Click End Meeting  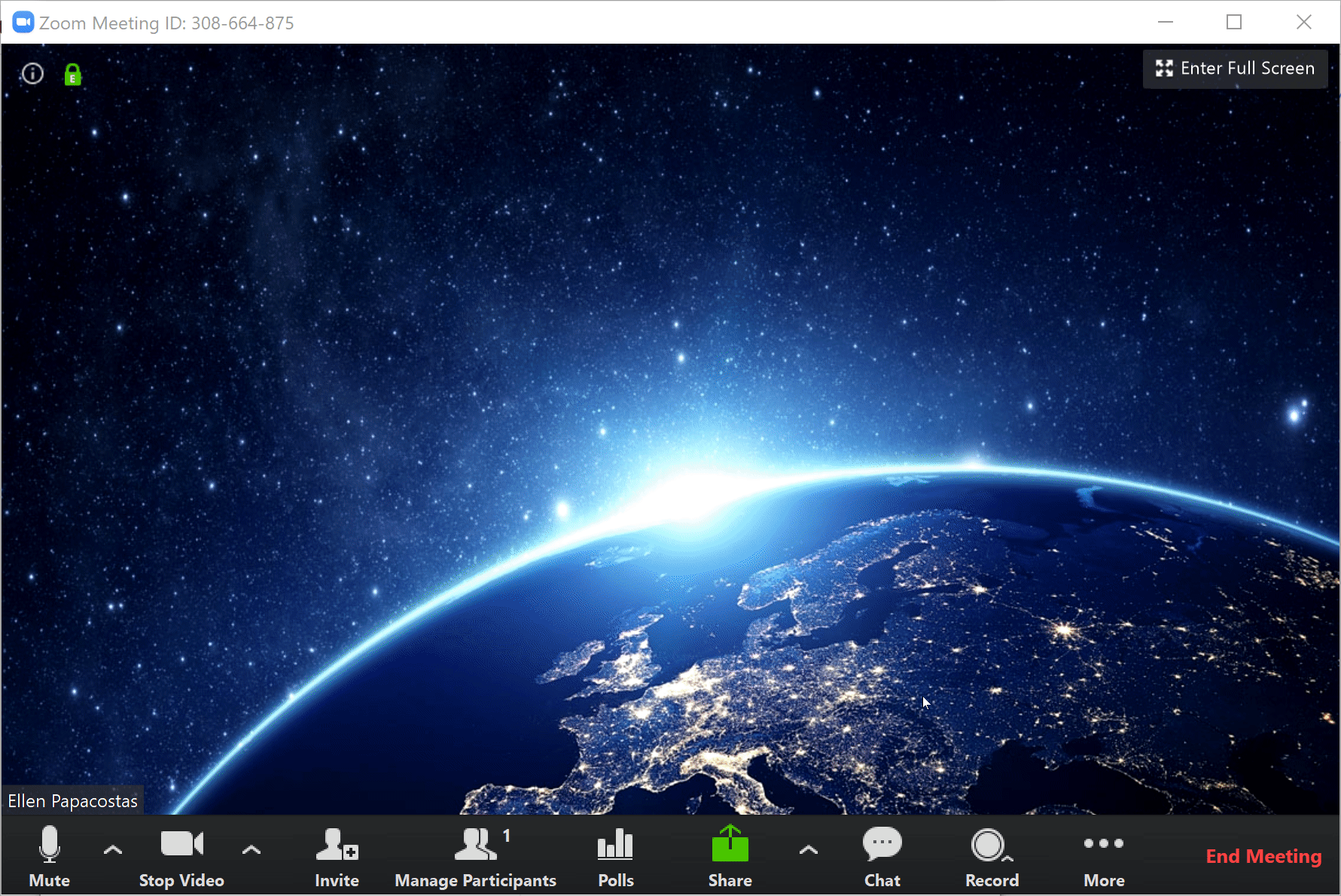1263,856
